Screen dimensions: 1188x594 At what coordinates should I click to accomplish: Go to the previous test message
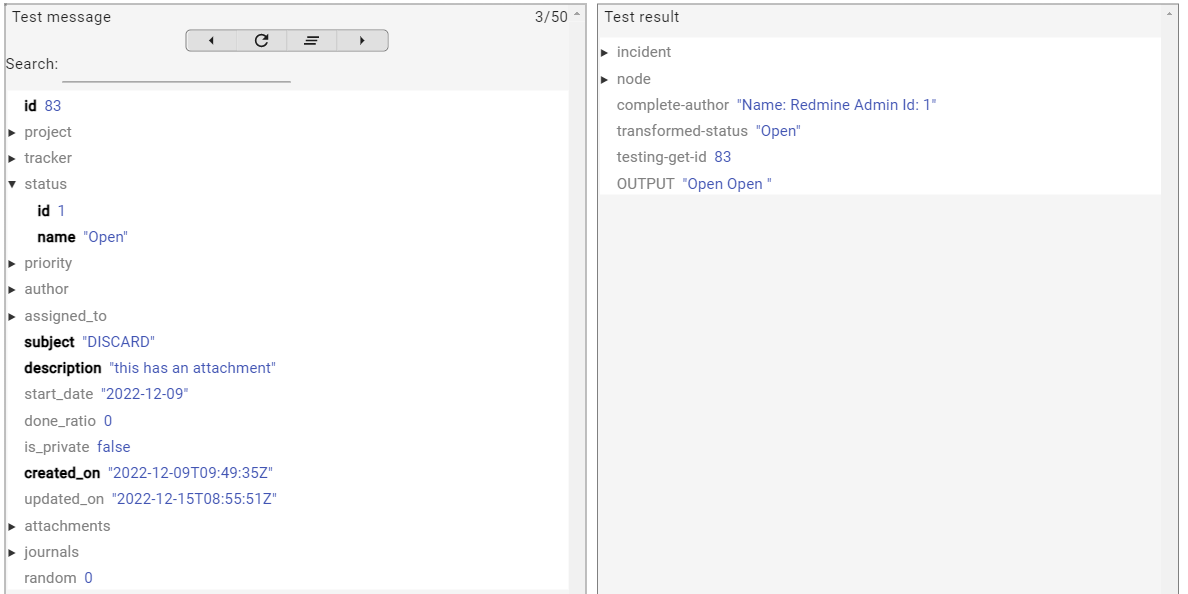pos(211,41)
